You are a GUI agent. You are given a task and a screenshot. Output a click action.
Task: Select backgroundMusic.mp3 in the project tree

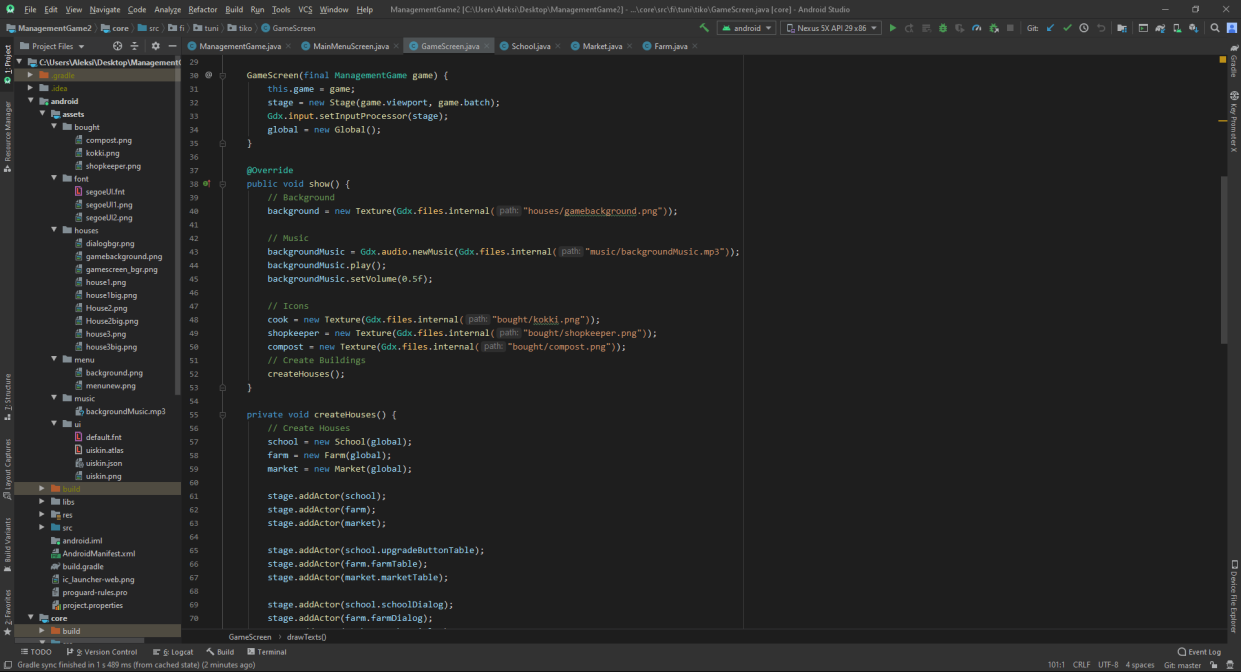pos(125,411)
